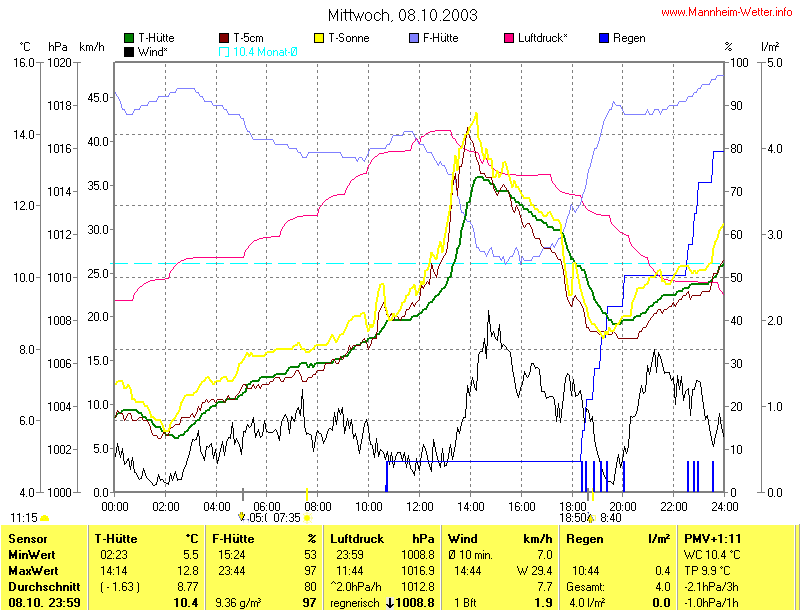Click the dark red T-5cm legend square

pos(225,38)
